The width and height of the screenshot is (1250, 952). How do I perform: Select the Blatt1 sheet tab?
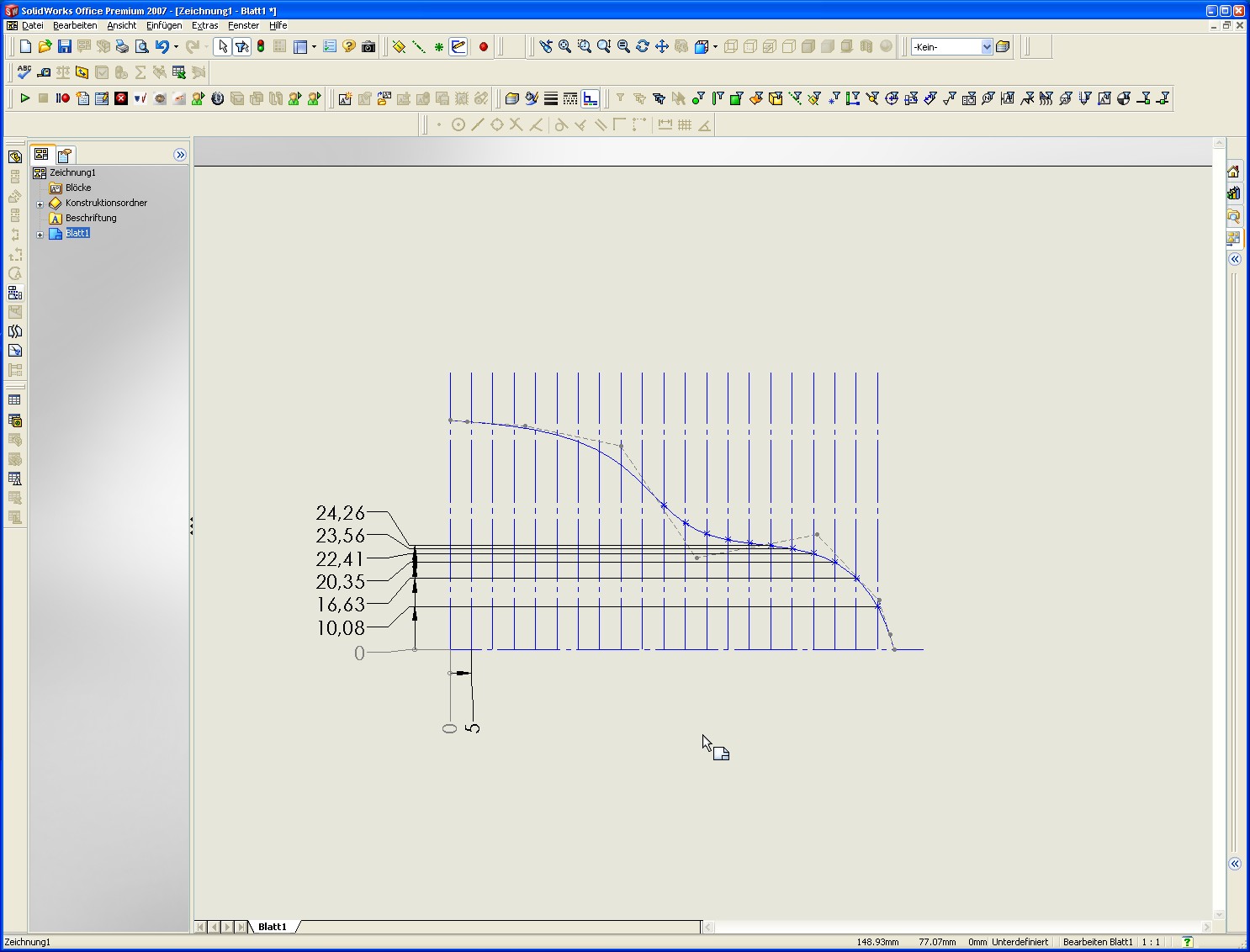coord(272,927)
